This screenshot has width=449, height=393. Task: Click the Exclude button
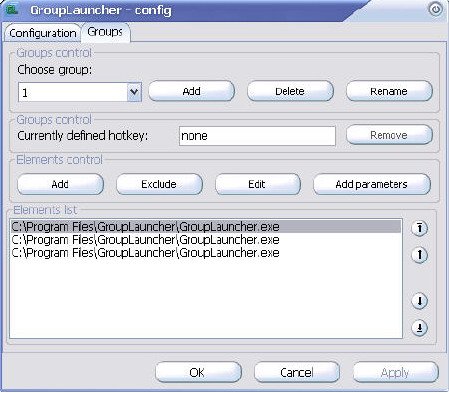point(159,184)
